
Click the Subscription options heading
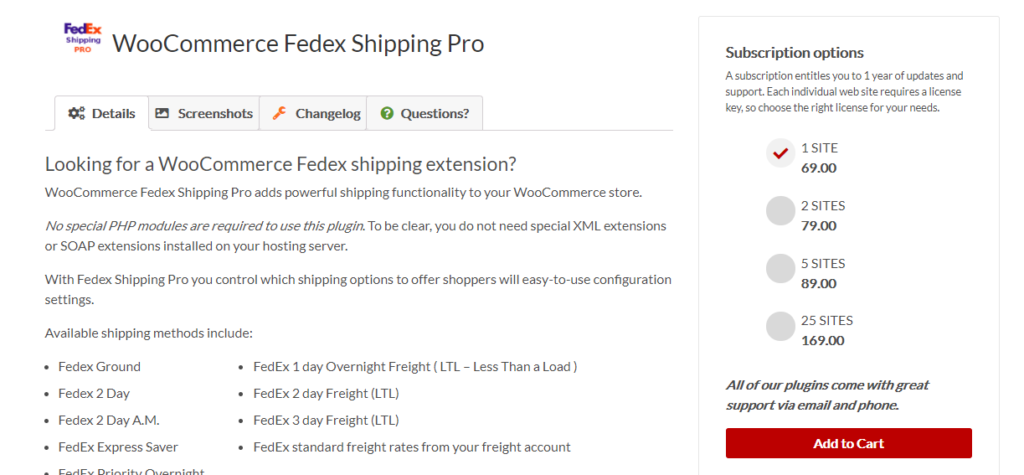point(794,52)
